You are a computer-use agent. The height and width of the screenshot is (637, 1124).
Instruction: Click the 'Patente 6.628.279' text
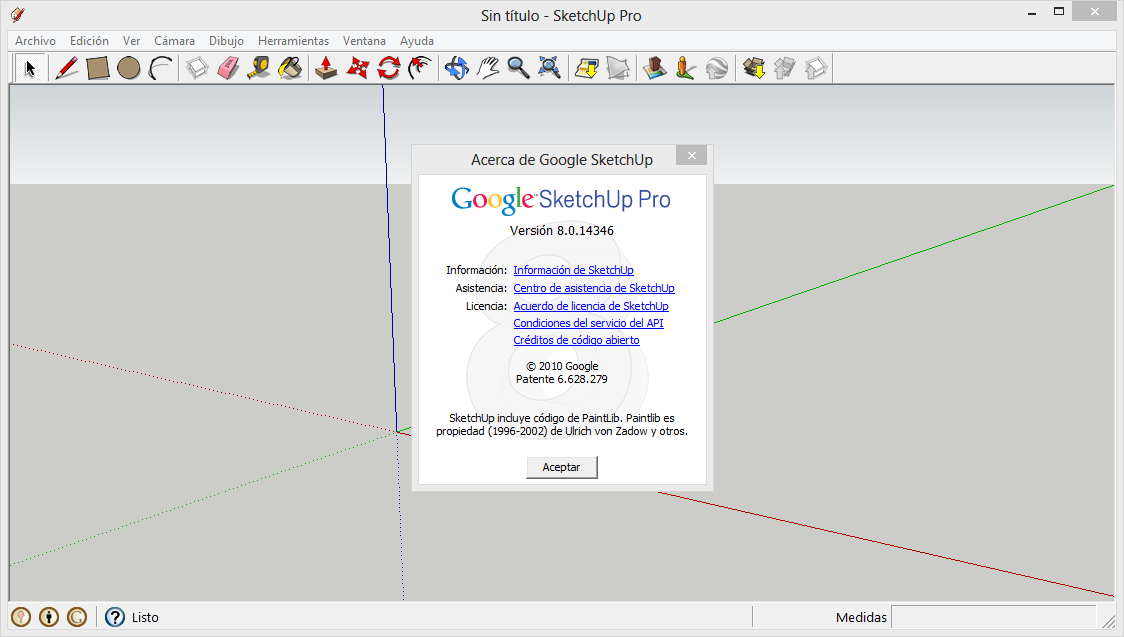tap(561, 379)
